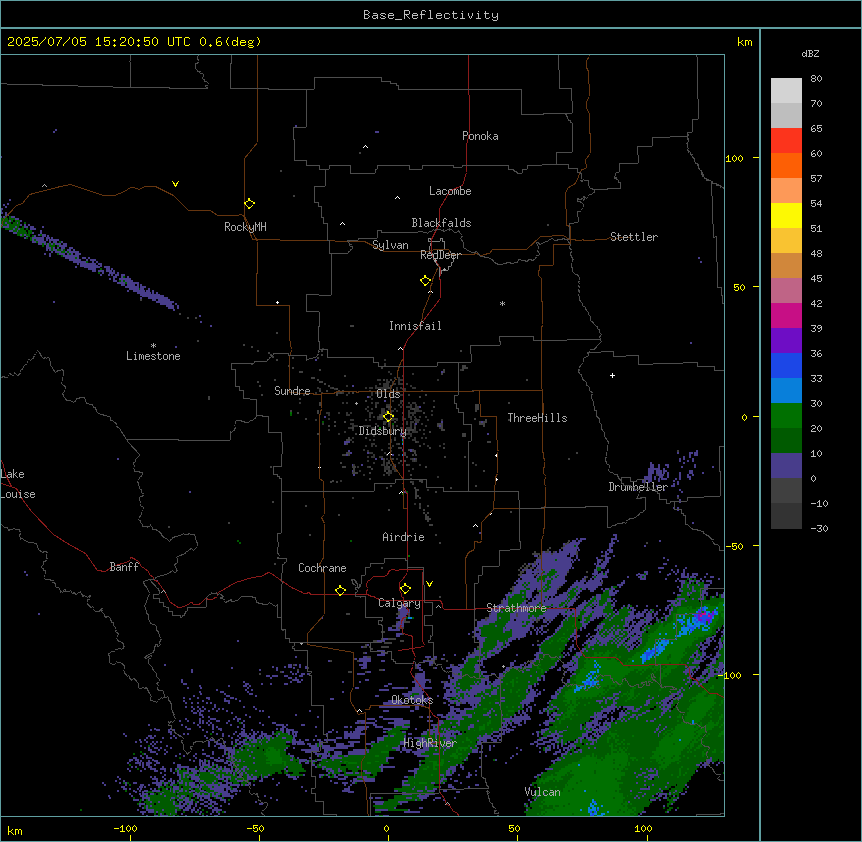Click the asterisk marker above Limestone
This screenshot has width=862, height=842.
(x=153, y=346)
